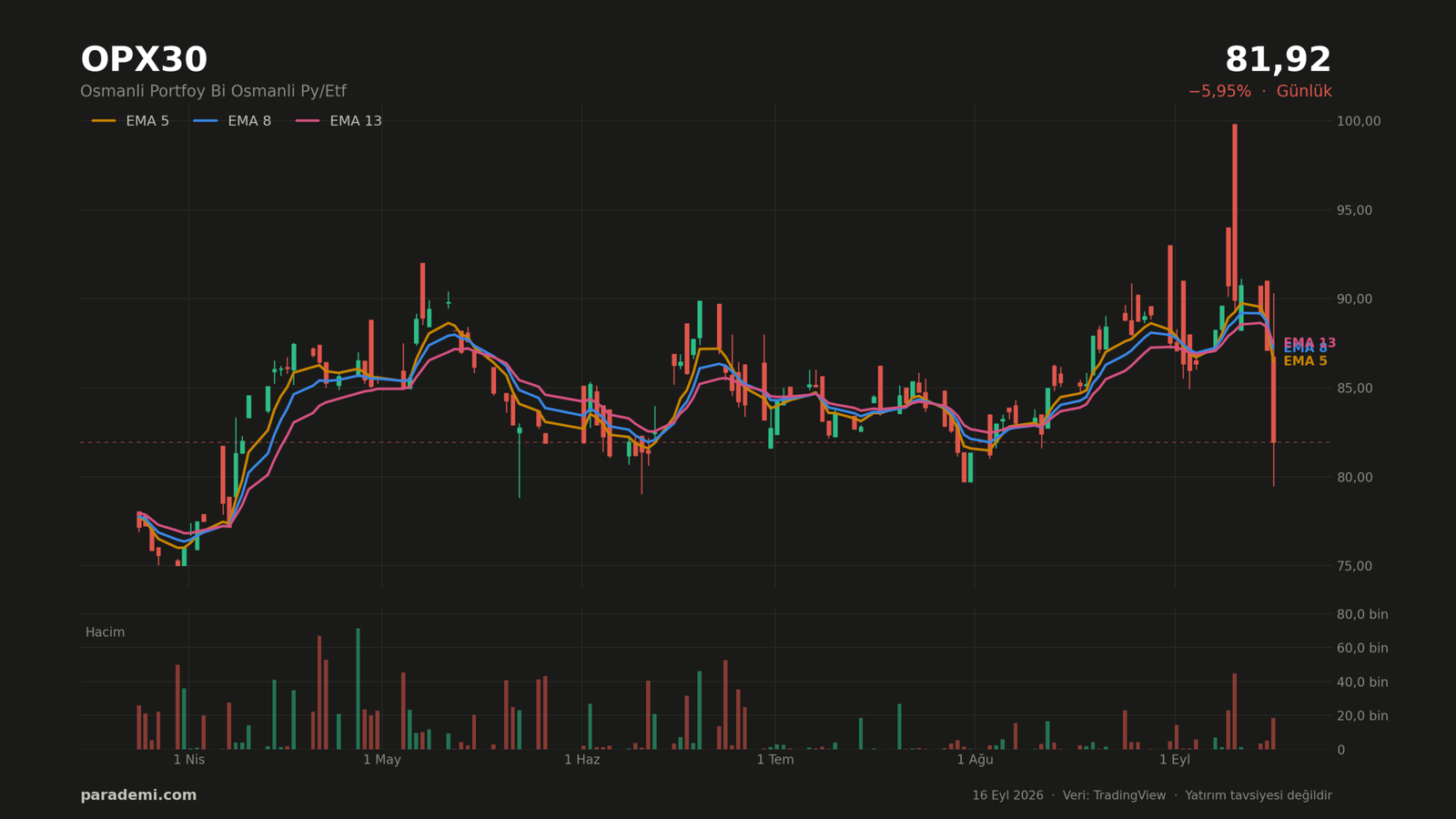Click the 40,0 bin volume axis label
1456x819 pixels.
pos(1362,682)
